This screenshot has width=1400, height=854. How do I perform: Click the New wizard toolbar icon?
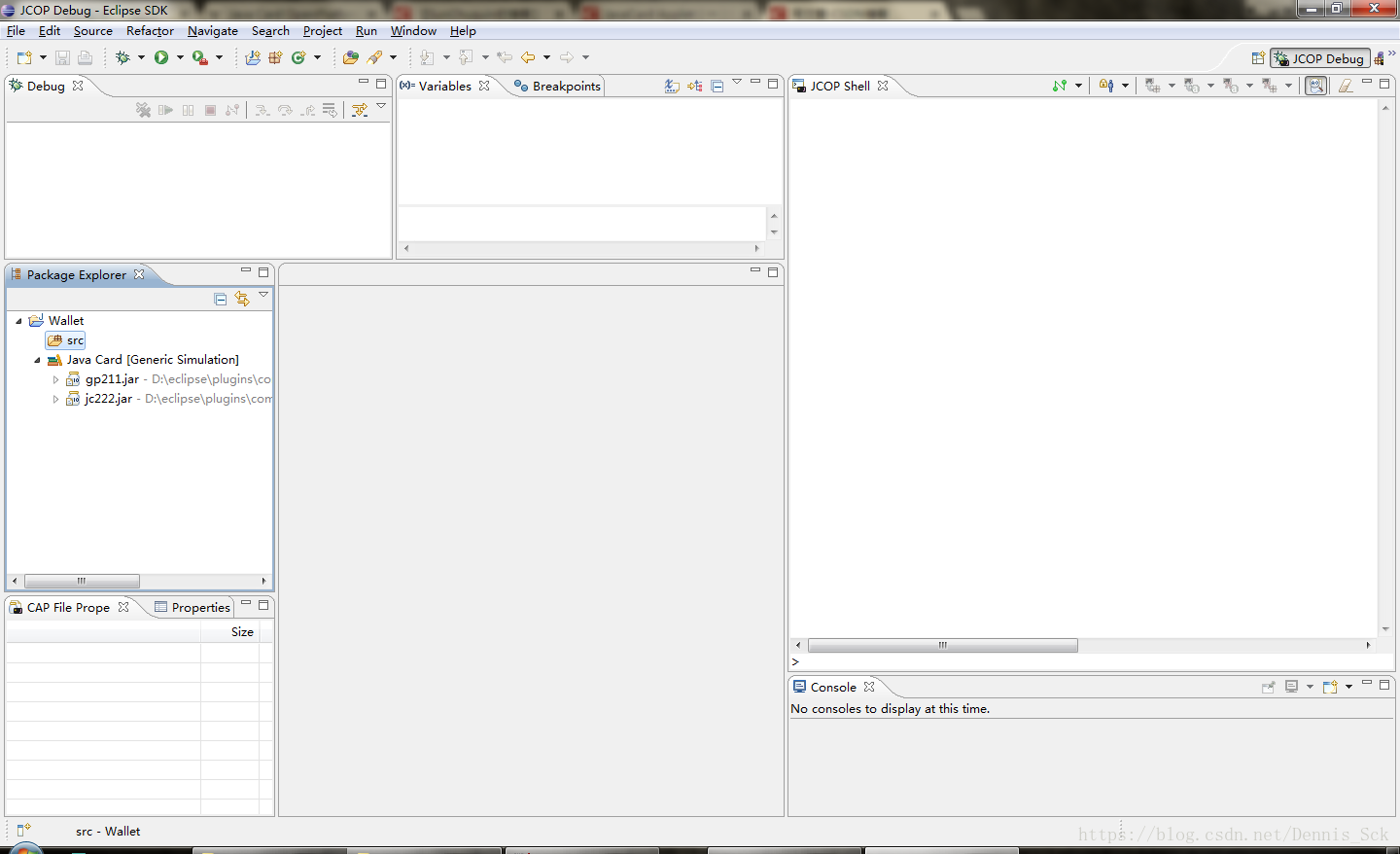tap(25, 57)
